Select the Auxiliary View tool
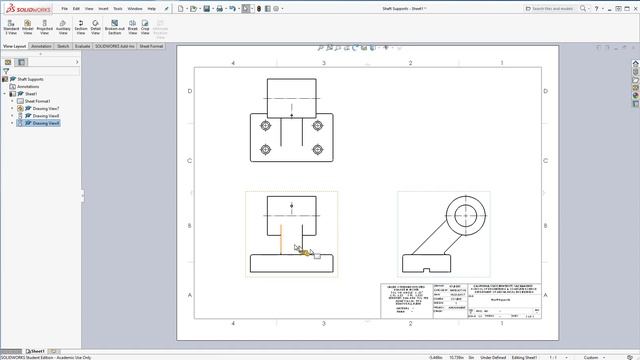640x360 pixels. [63, 27]
